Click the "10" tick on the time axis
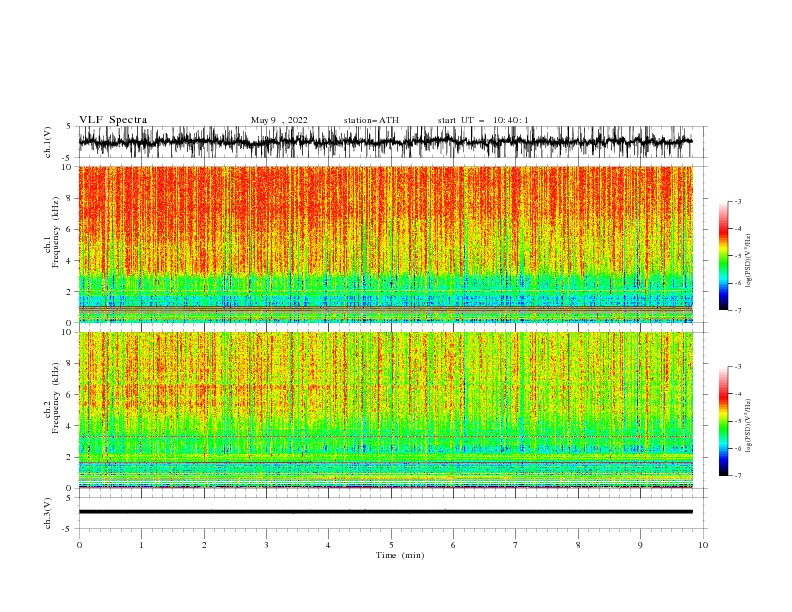The width and height of the screenshot is (792, 612). (x=703, y=545)
